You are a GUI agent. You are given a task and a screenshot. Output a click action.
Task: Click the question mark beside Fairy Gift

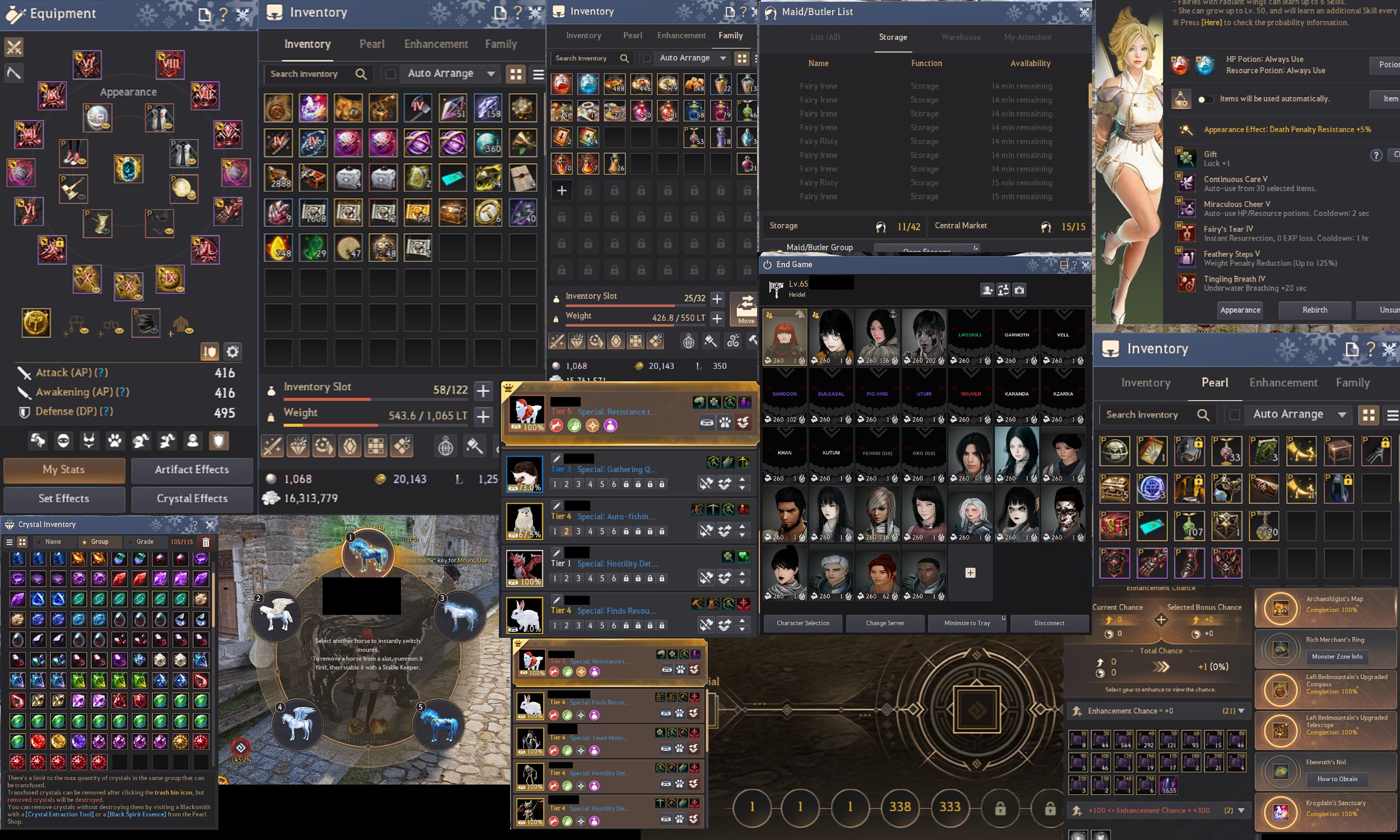pos(1376,155)
